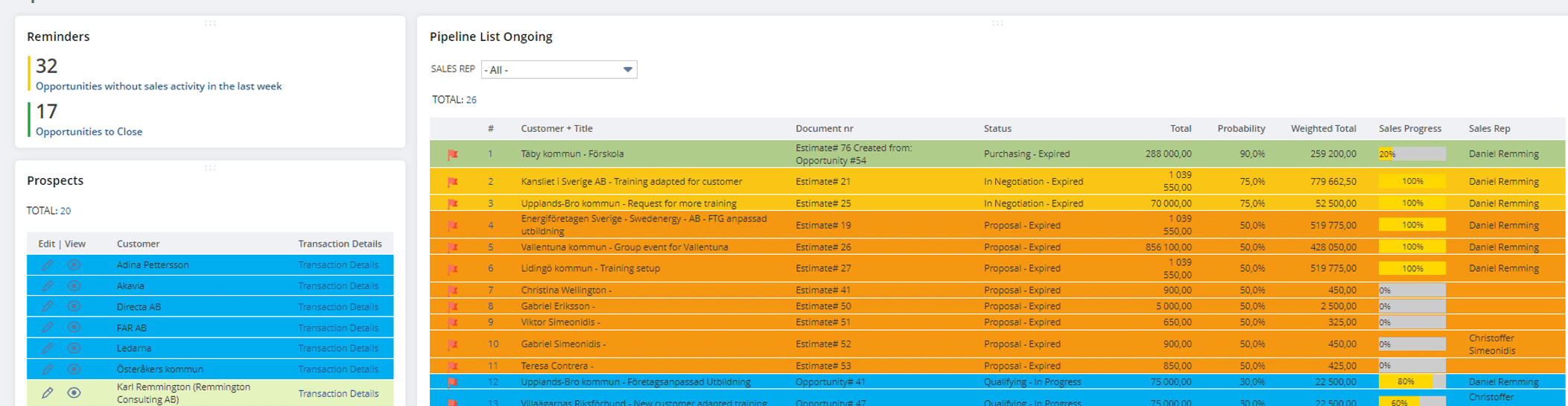Click the eye view icon for FAR AB
This screenshot has width=1568, height=406.
(74, 327)
